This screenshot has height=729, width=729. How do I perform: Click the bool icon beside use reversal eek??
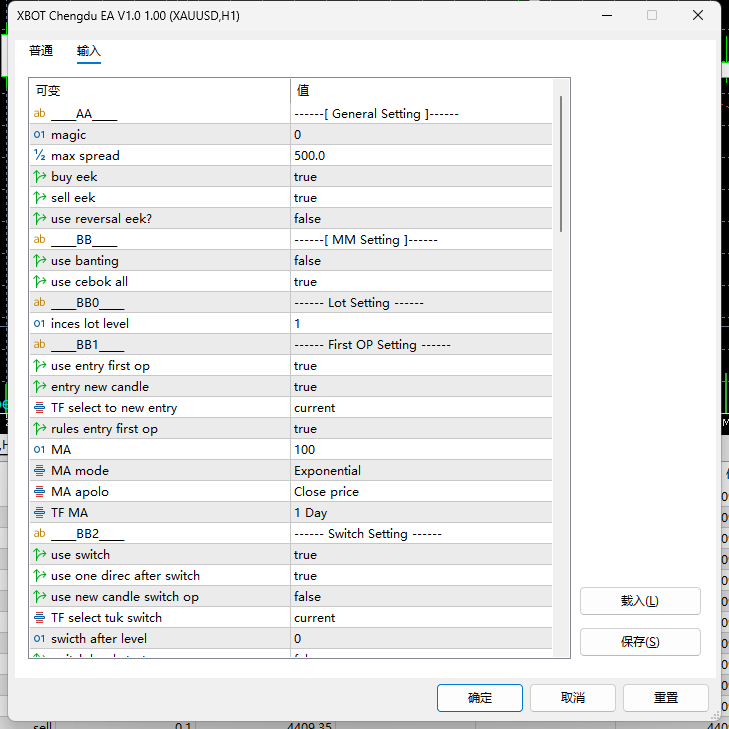40,219
